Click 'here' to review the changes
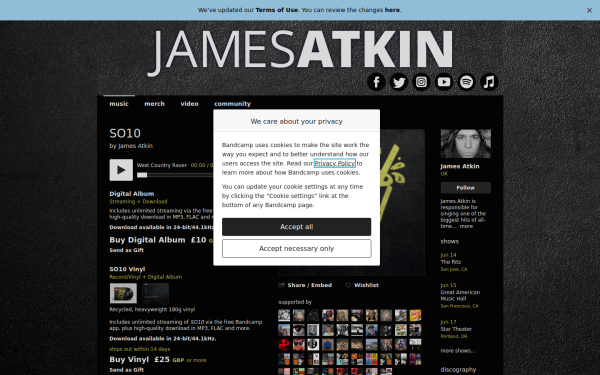The image size is (600, 375). [392, 10]
